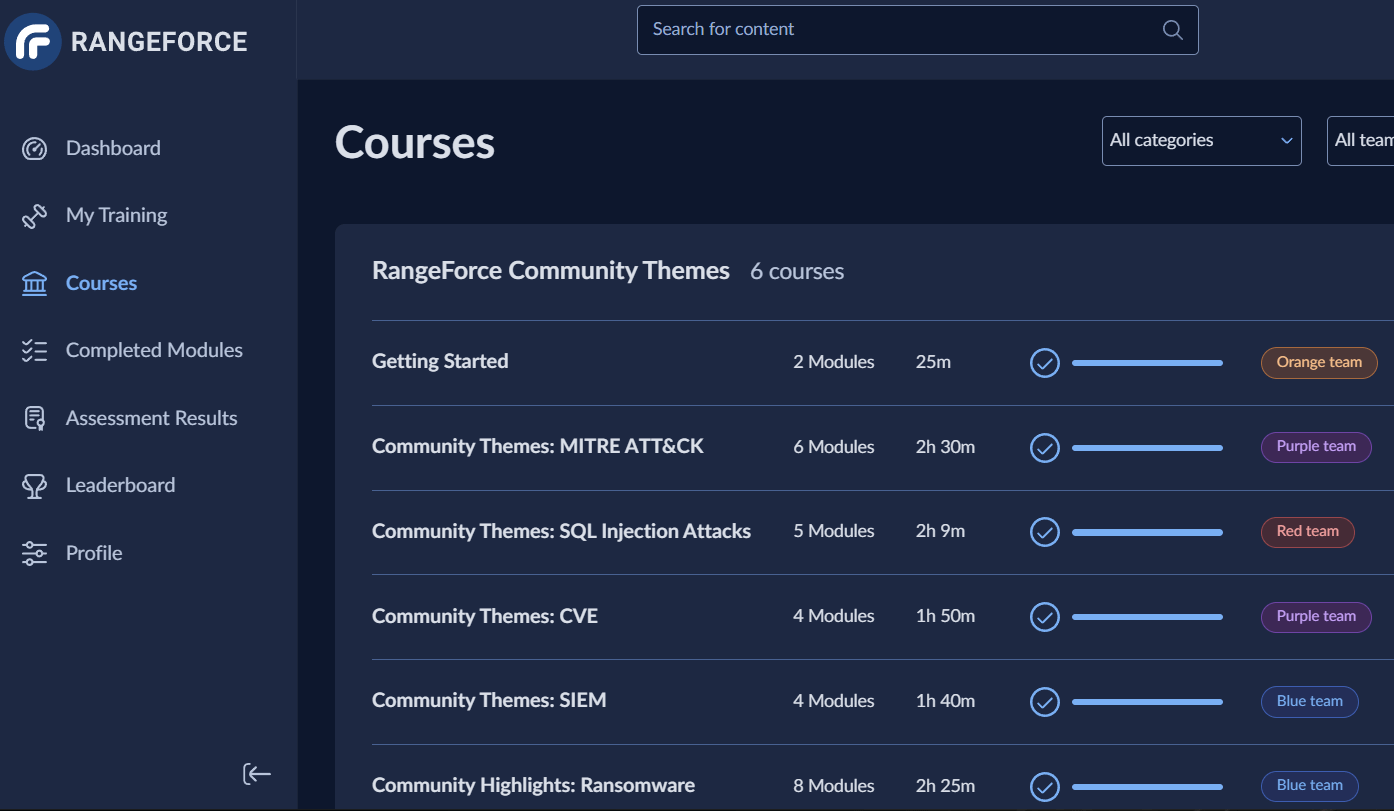
Task: Click the Ransomware course progress bar
Action: coord(1147,787)
